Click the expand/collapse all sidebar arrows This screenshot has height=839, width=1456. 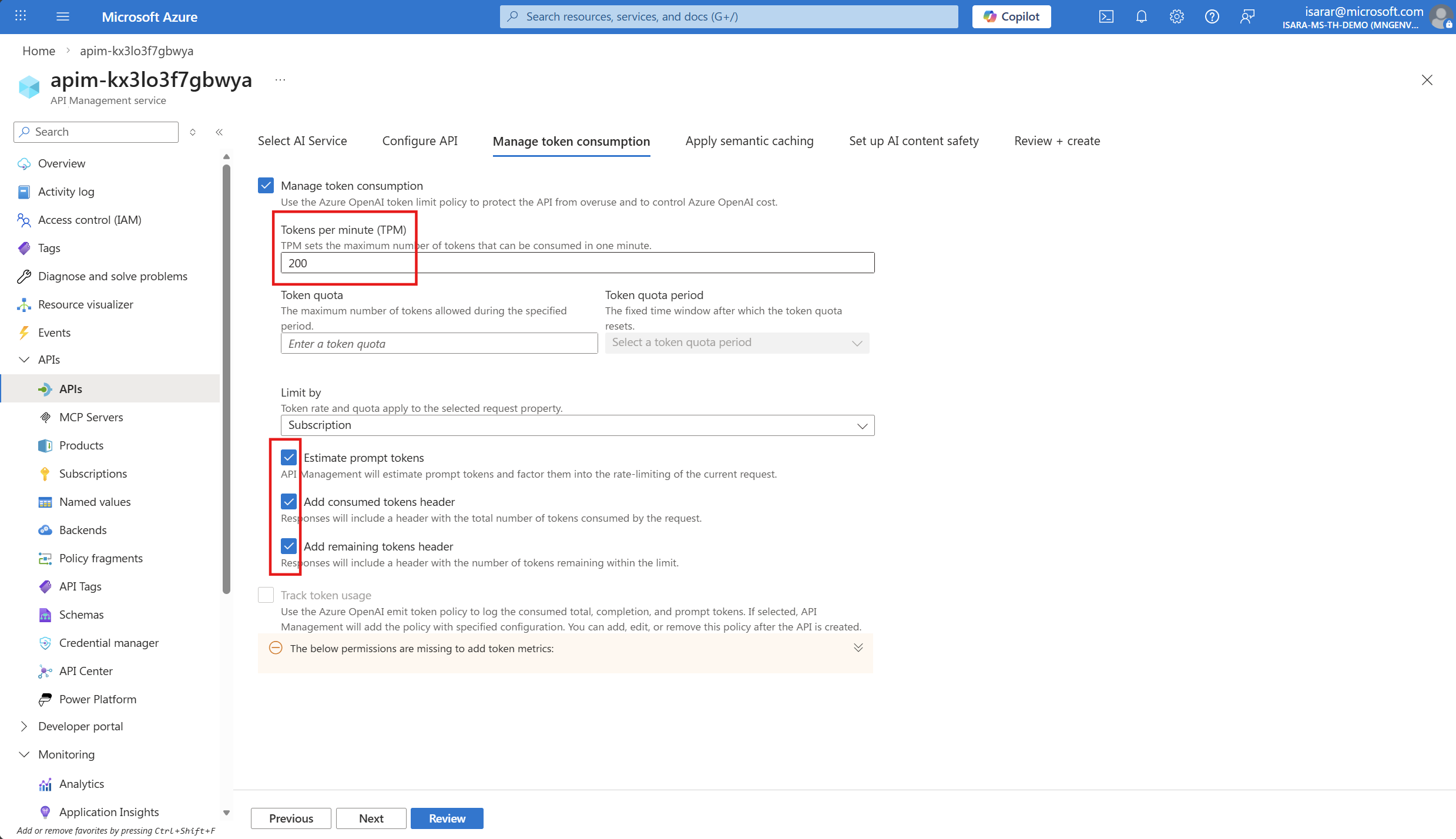pyautogui.click(x=193, y=132)
